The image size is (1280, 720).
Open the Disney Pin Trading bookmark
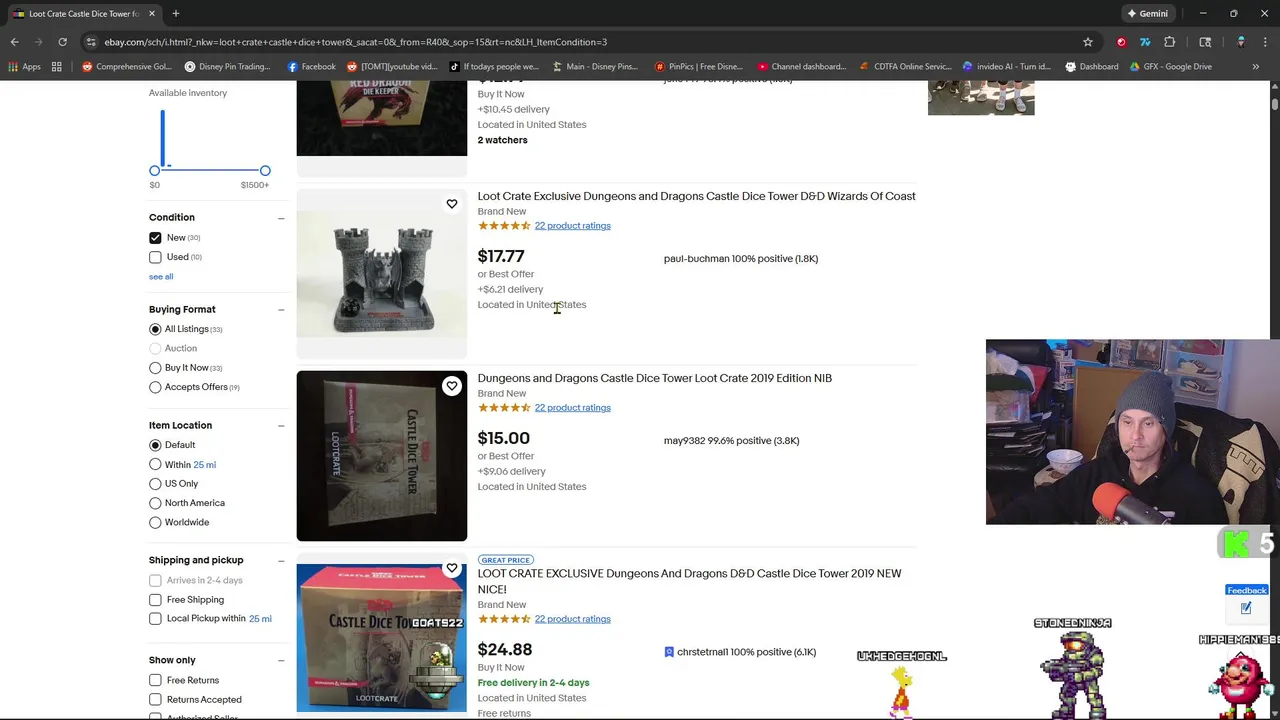pyautogui.click(x=227, y=67)
